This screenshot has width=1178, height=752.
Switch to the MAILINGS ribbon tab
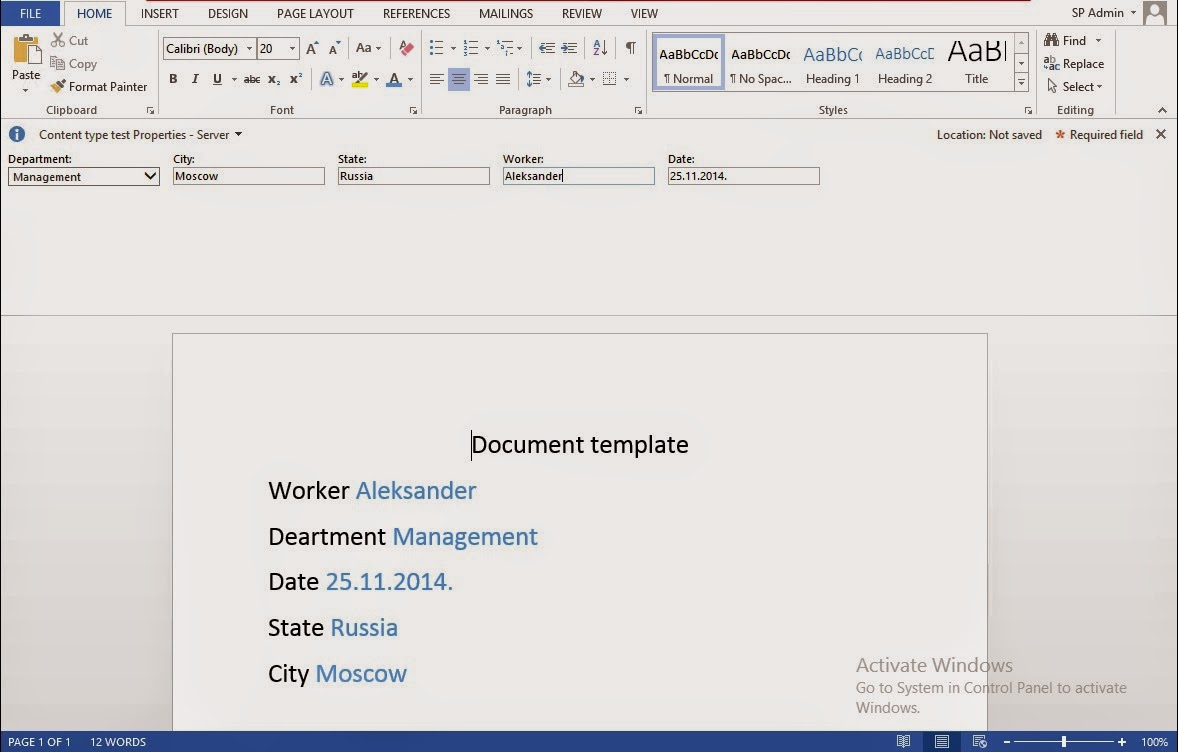tap(505, 13)
